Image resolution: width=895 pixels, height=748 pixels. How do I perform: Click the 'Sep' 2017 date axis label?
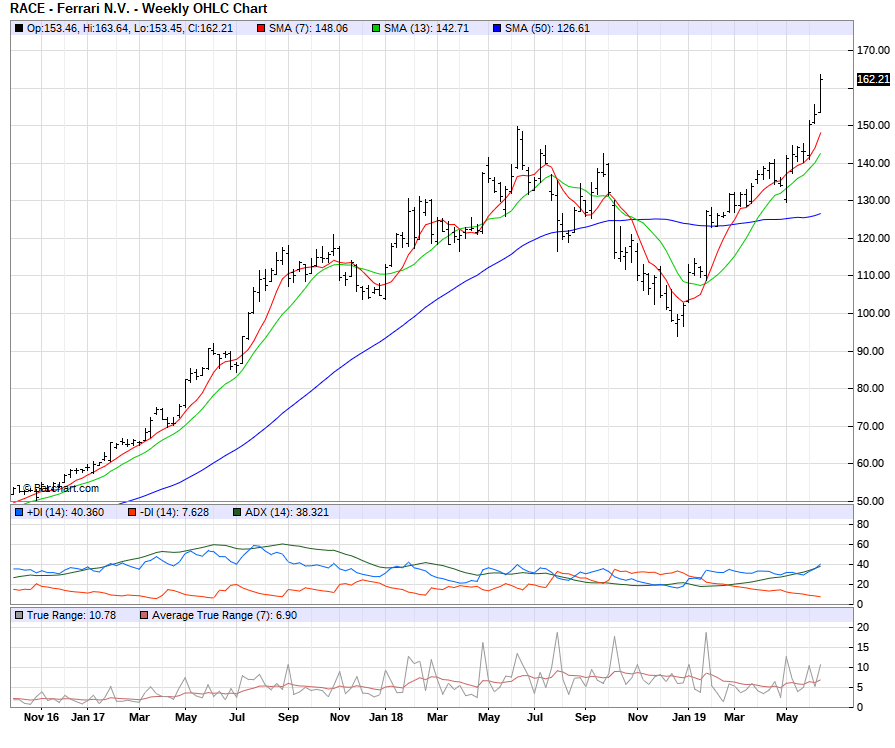[288, 717]
